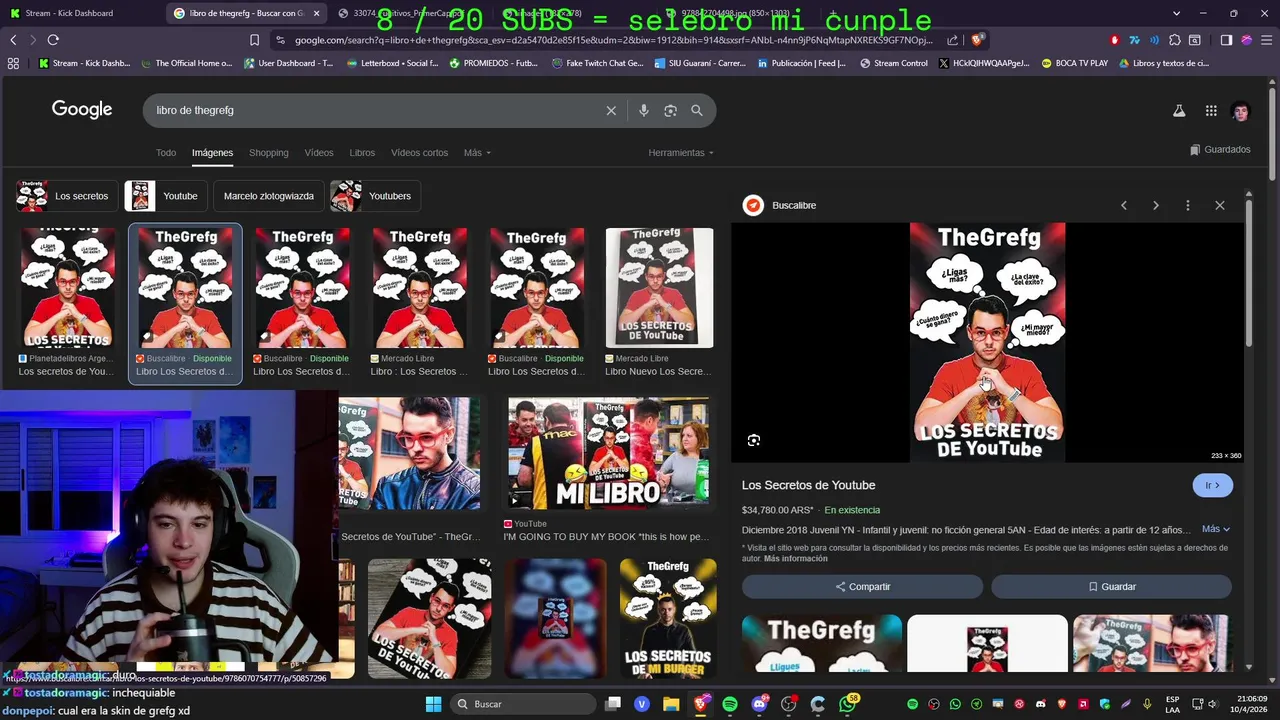Open the Buscalibre source link
Image resolution: width=1280 pixels, height=720 pixels.
[794, 205]
